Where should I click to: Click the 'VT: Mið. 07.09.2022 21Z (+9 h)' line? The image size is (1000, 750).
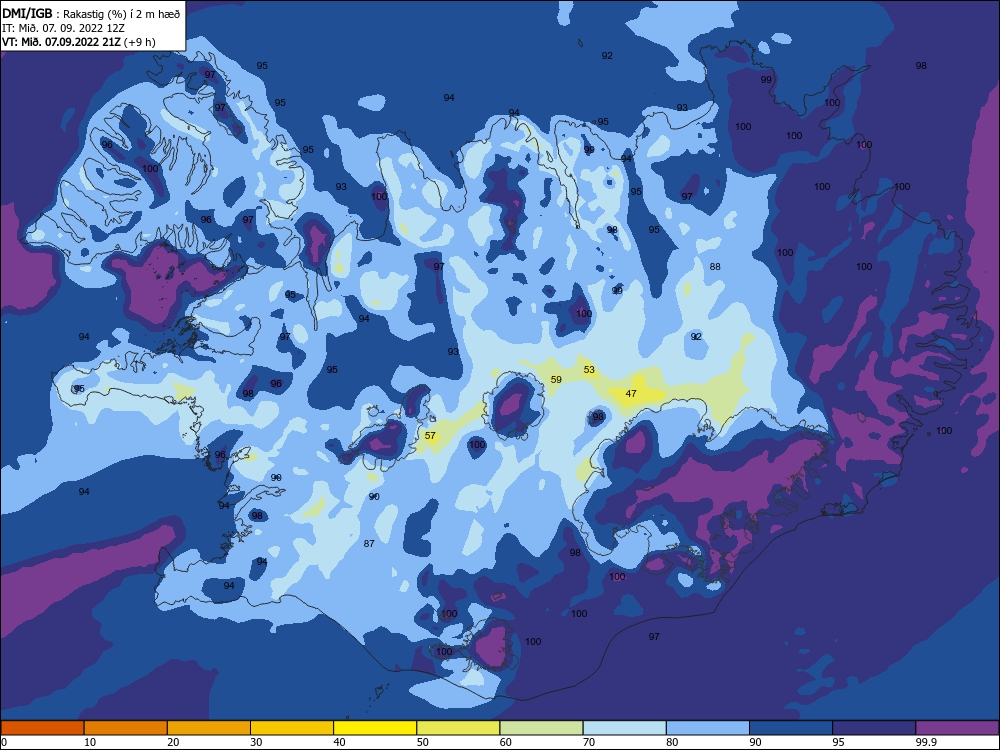tap(78, 42)
